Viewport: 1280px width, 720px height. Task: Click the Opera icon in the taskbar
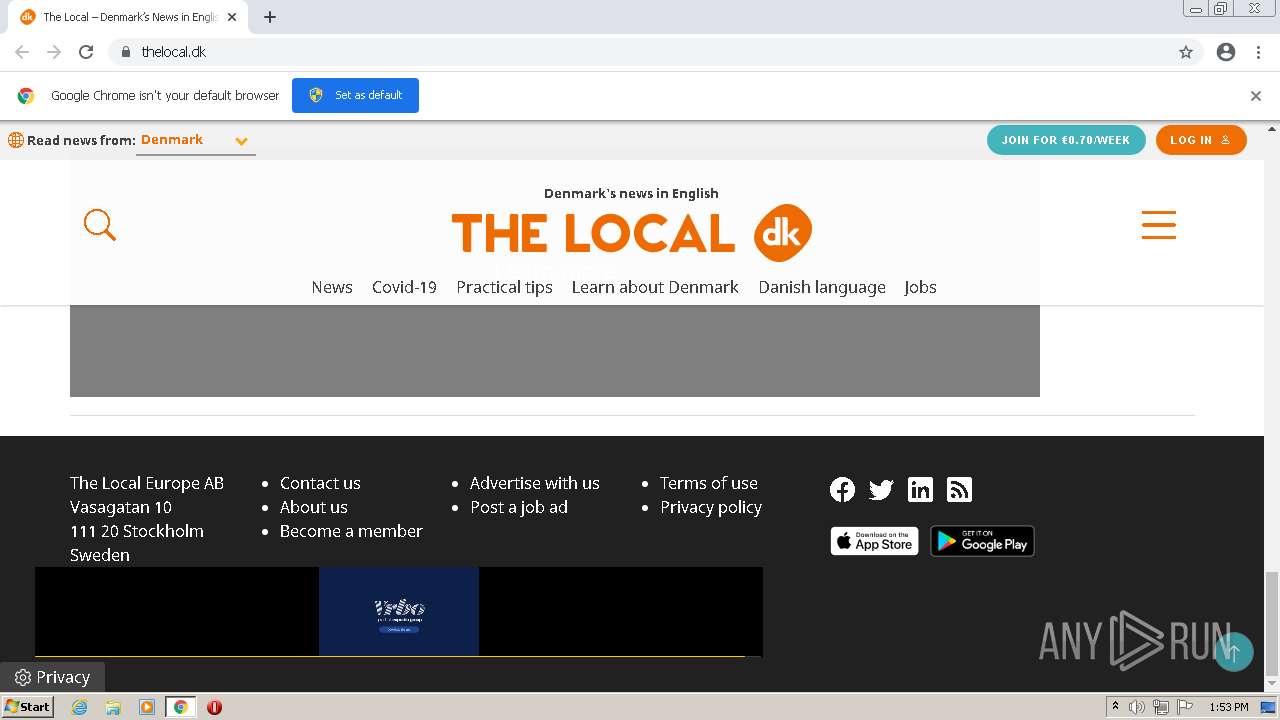pos(214,707)
